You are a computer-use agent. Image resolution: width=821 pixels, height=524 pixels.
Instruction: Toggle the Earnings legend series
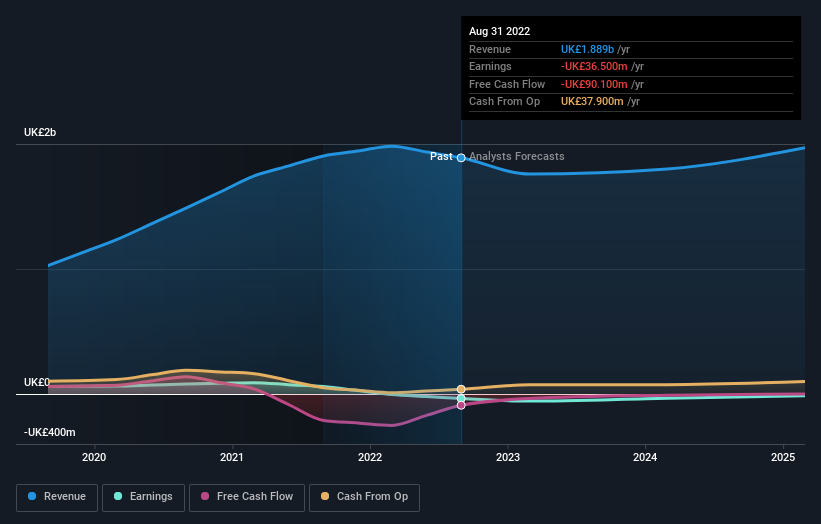[143, 497]
